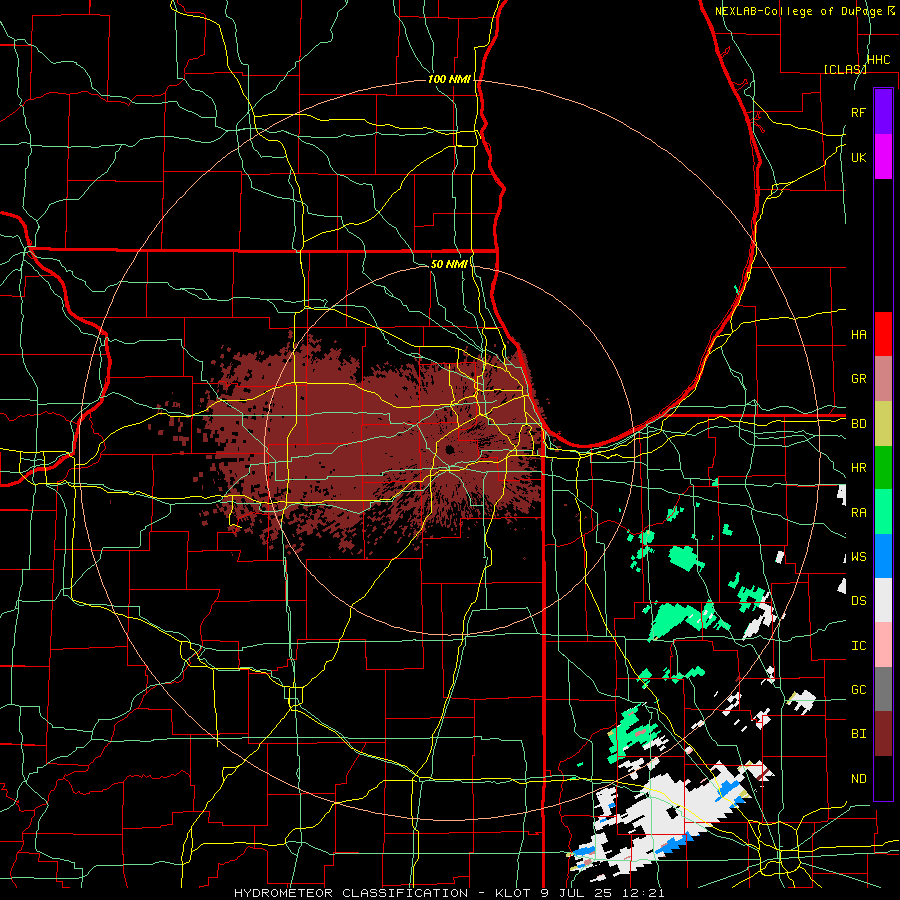
Task: Click the "[CLAS]" units label
Action: tap(845, 69)
